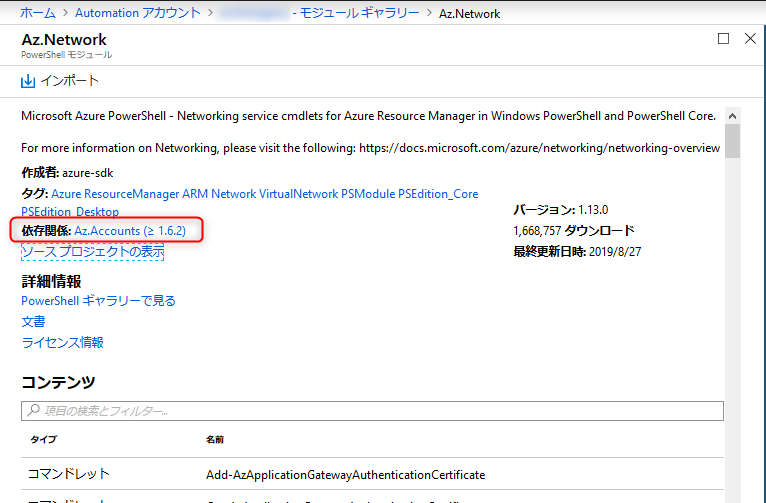Open the Network tag link
The image size is (766, 503).
coord(234,194)
